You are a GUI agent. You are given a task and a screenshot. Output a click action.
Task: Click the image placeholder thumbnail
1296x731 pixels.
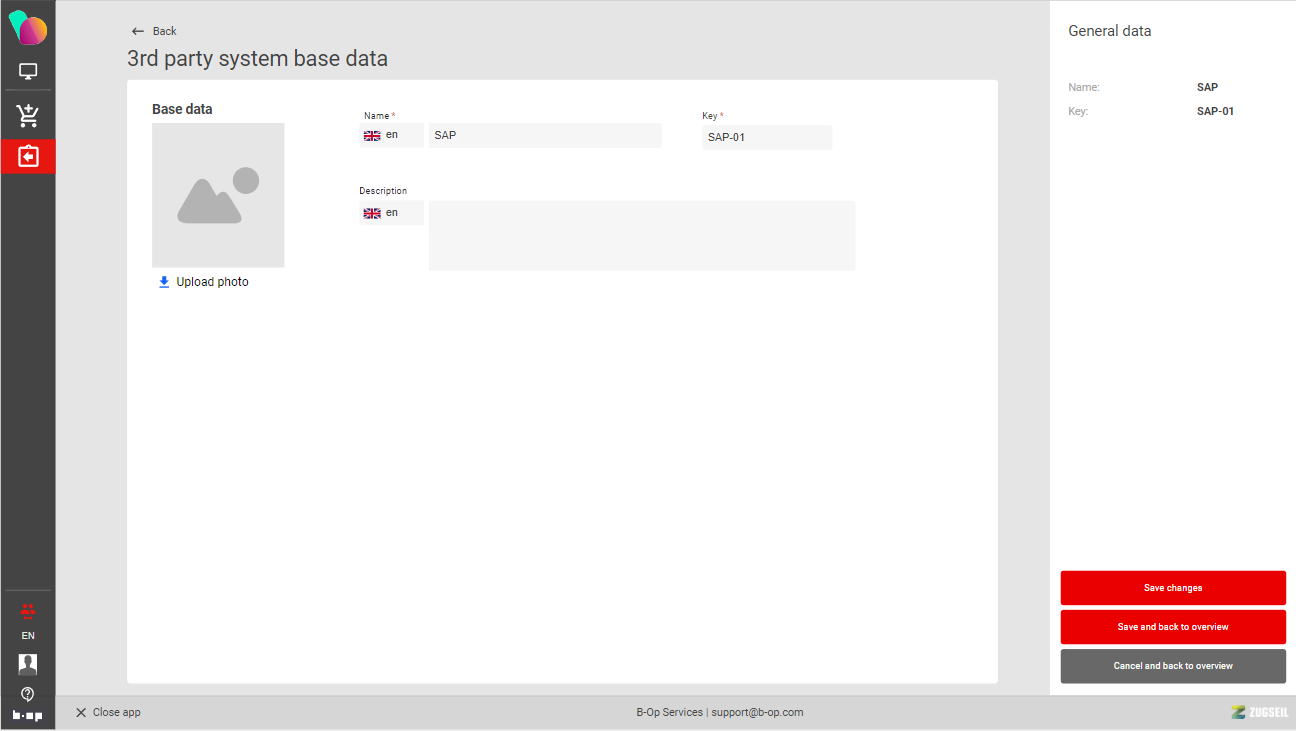pos(218,195)
